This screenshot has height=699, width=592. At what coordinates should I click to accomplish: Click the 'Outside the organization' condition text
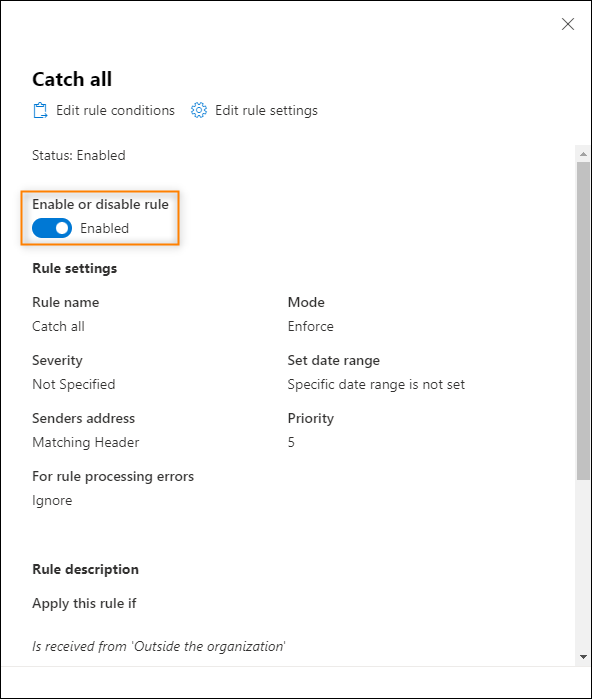pos(209,646)
